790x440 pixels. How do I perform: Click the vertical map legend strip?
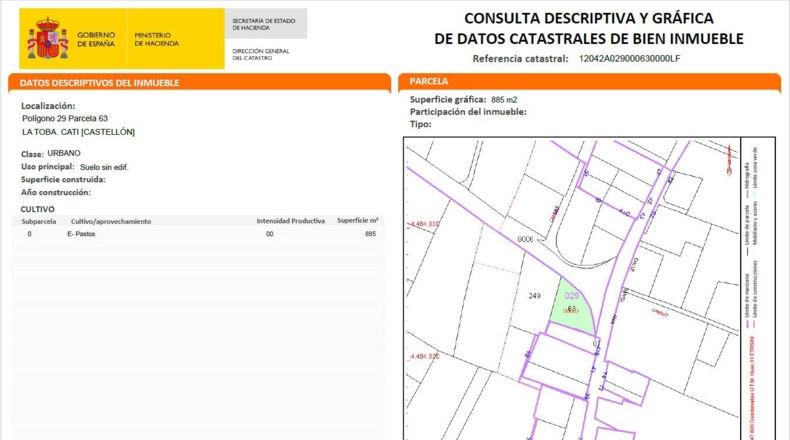click(758, 288)
